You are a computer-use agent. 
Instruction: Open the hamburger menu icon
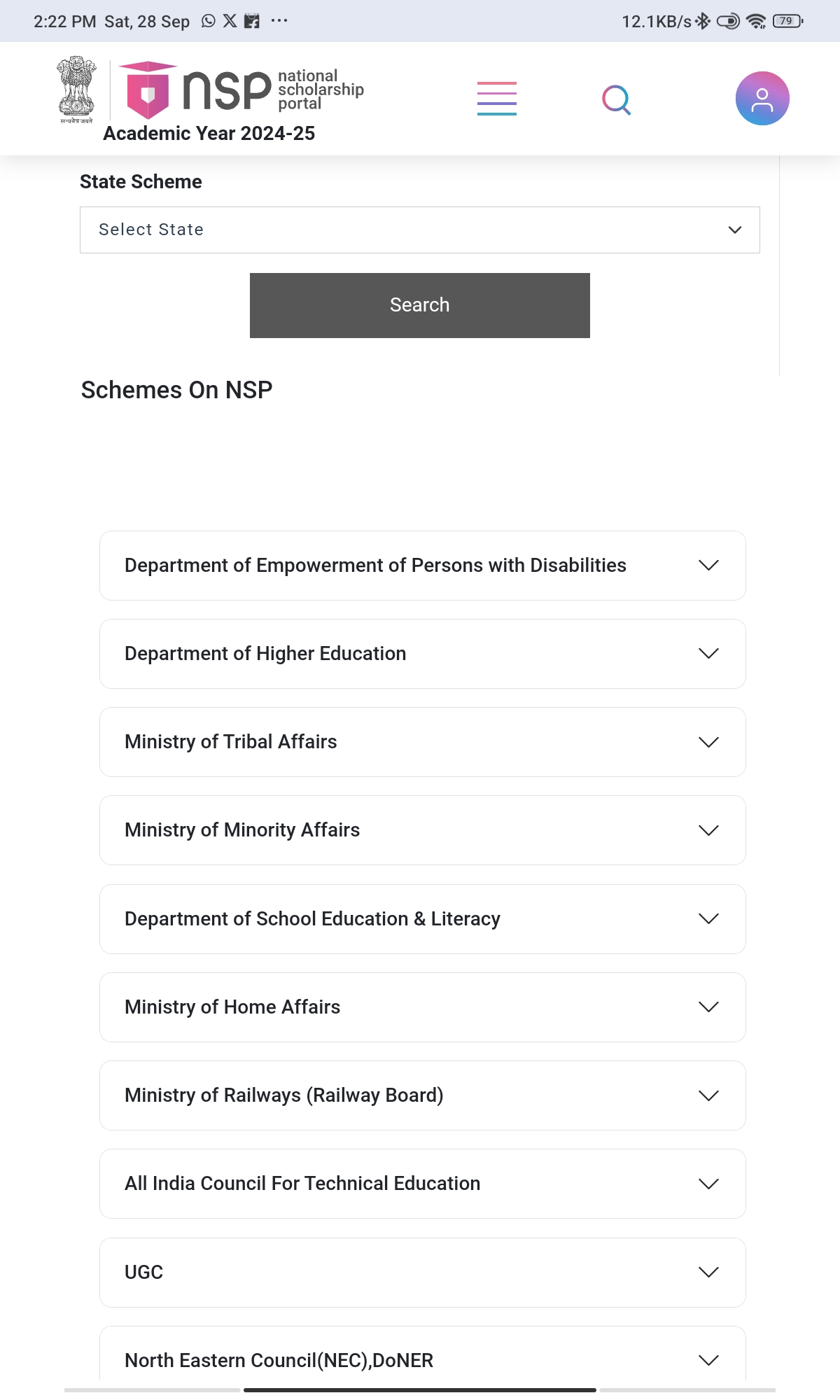(497, 99)
